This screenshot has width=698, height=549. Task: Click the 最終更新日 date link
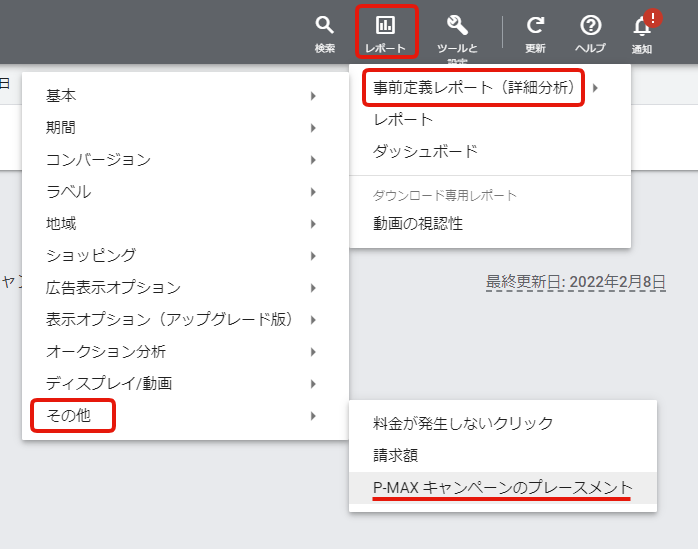[575, 282]
